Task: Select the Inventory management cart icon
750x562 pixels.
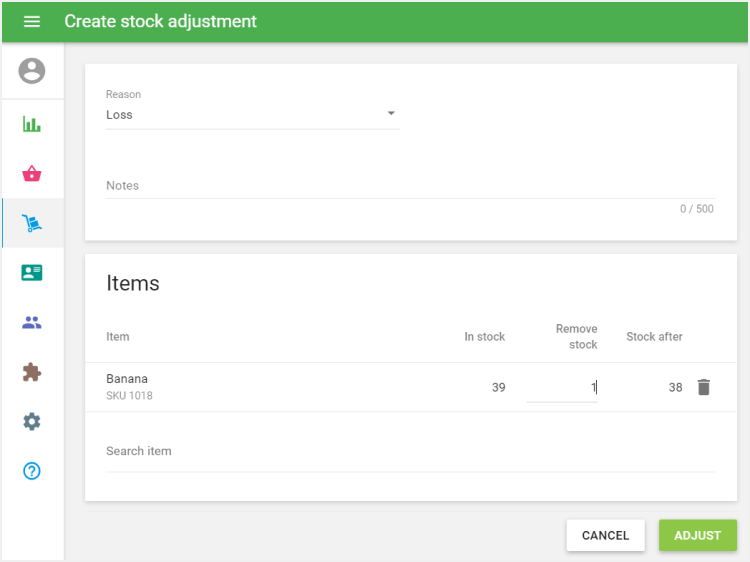Action: click(x=32, y=223)
